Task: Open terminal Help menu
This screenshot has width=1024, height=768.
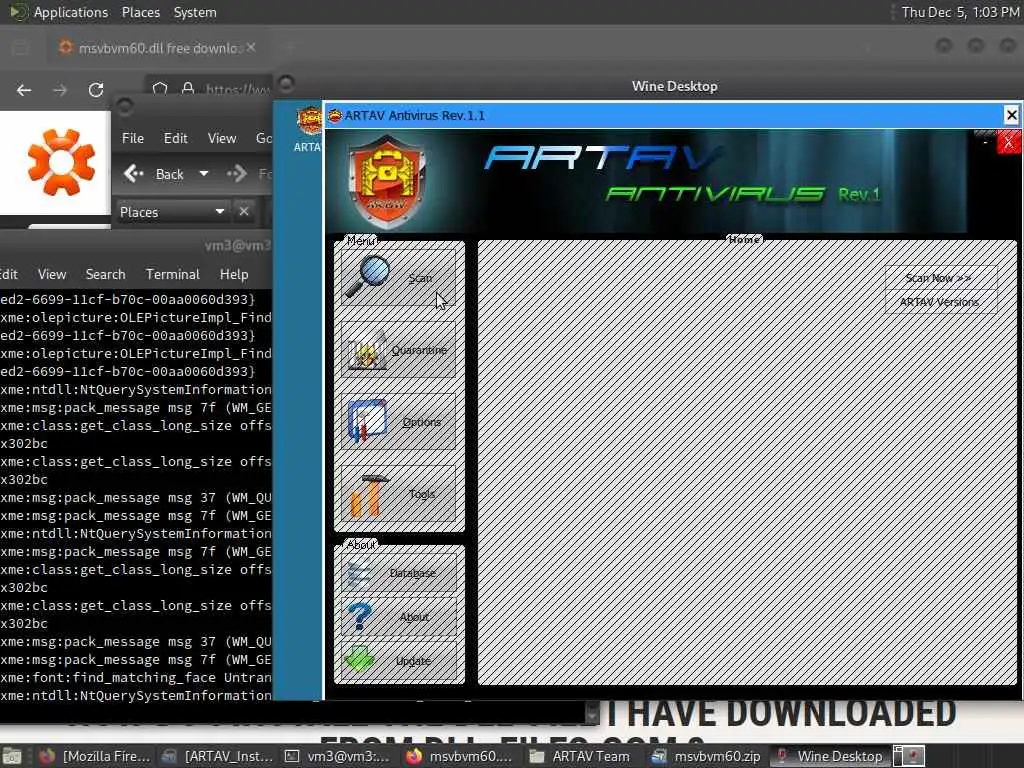Action: pos(234,274)
